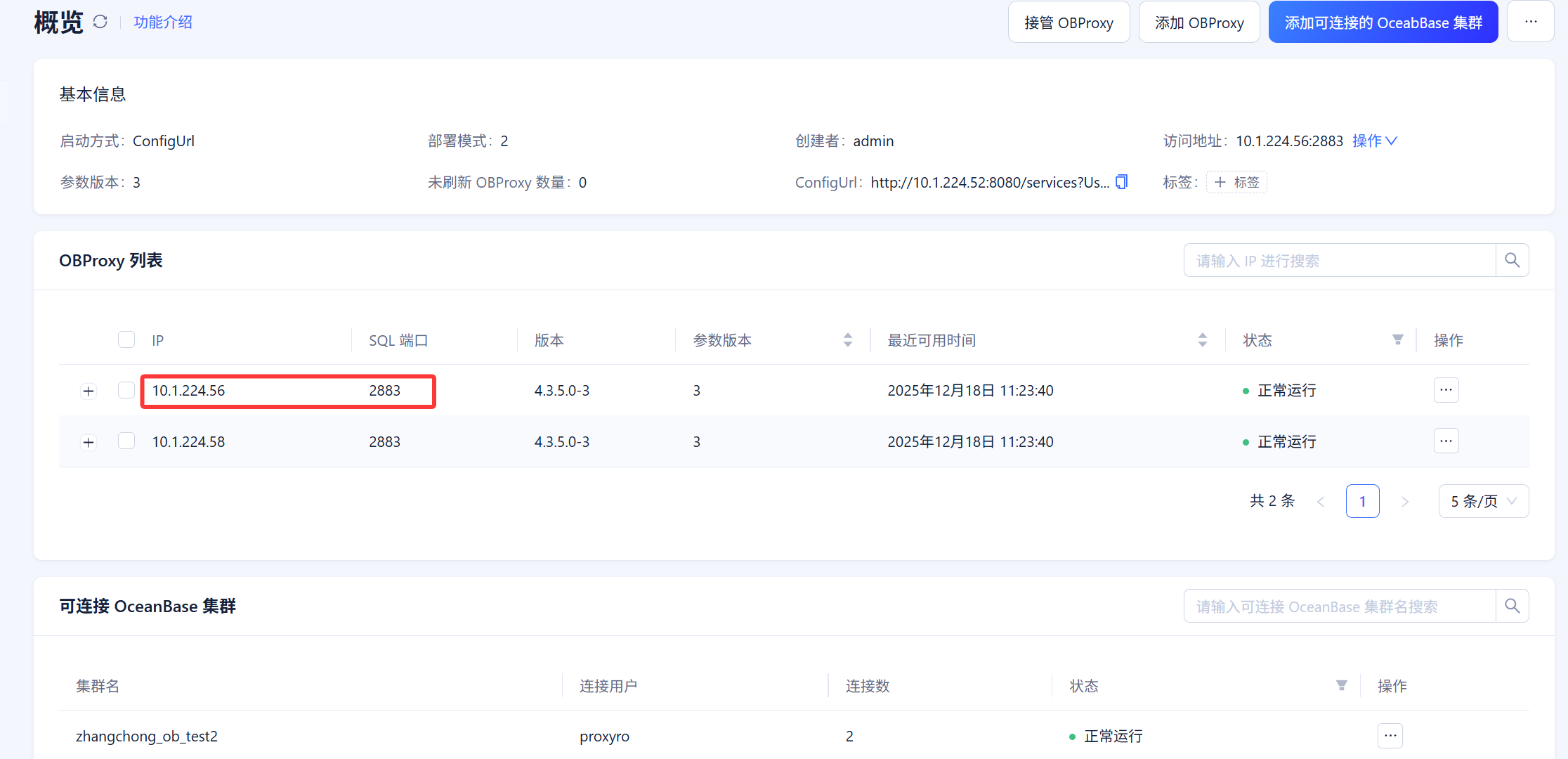
Task: Open the actions ellipsis for 10.1.224.58
Action: pos(1446,441)
